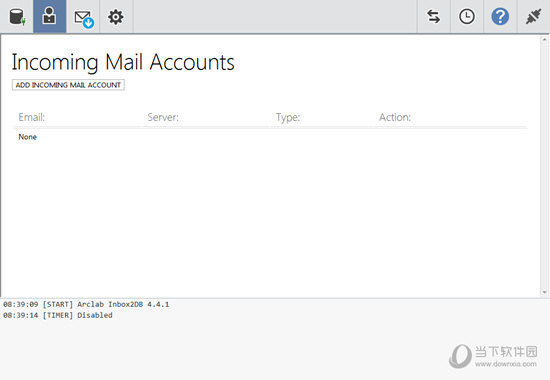Click the Incoming Mail Accounts heading

123,62
